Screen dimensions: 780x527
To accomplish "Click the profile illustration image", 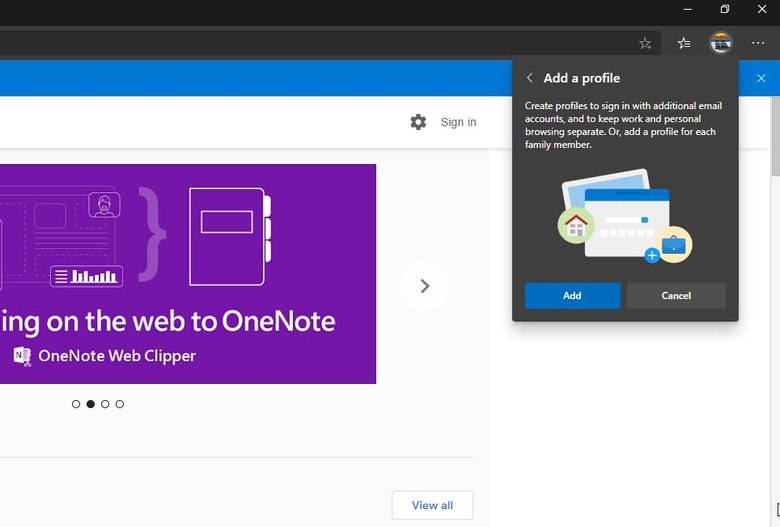I will pyautogui.click(x=625, y=216).
